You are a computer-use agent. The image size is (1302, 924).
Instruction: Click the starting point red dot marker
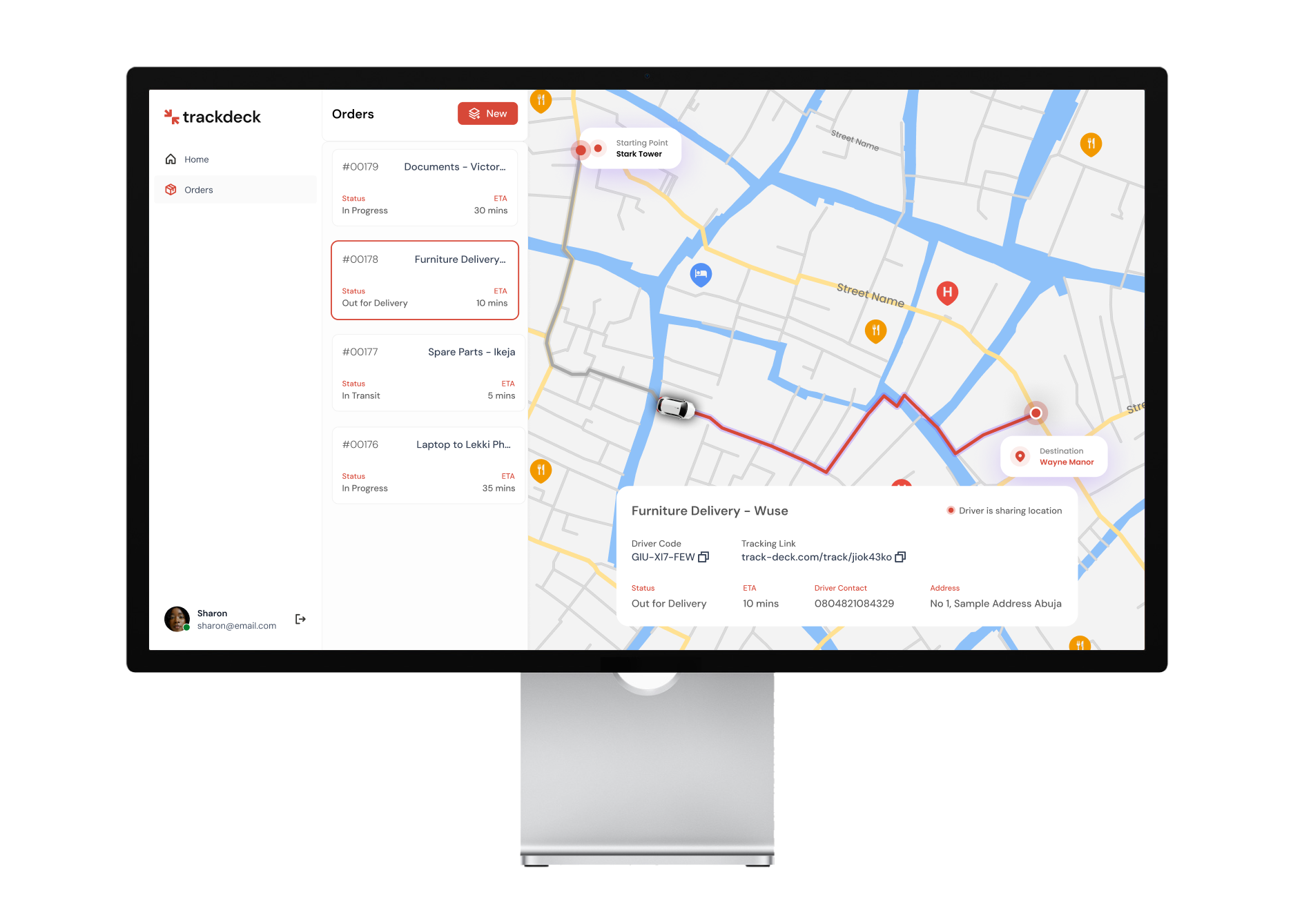581,150
